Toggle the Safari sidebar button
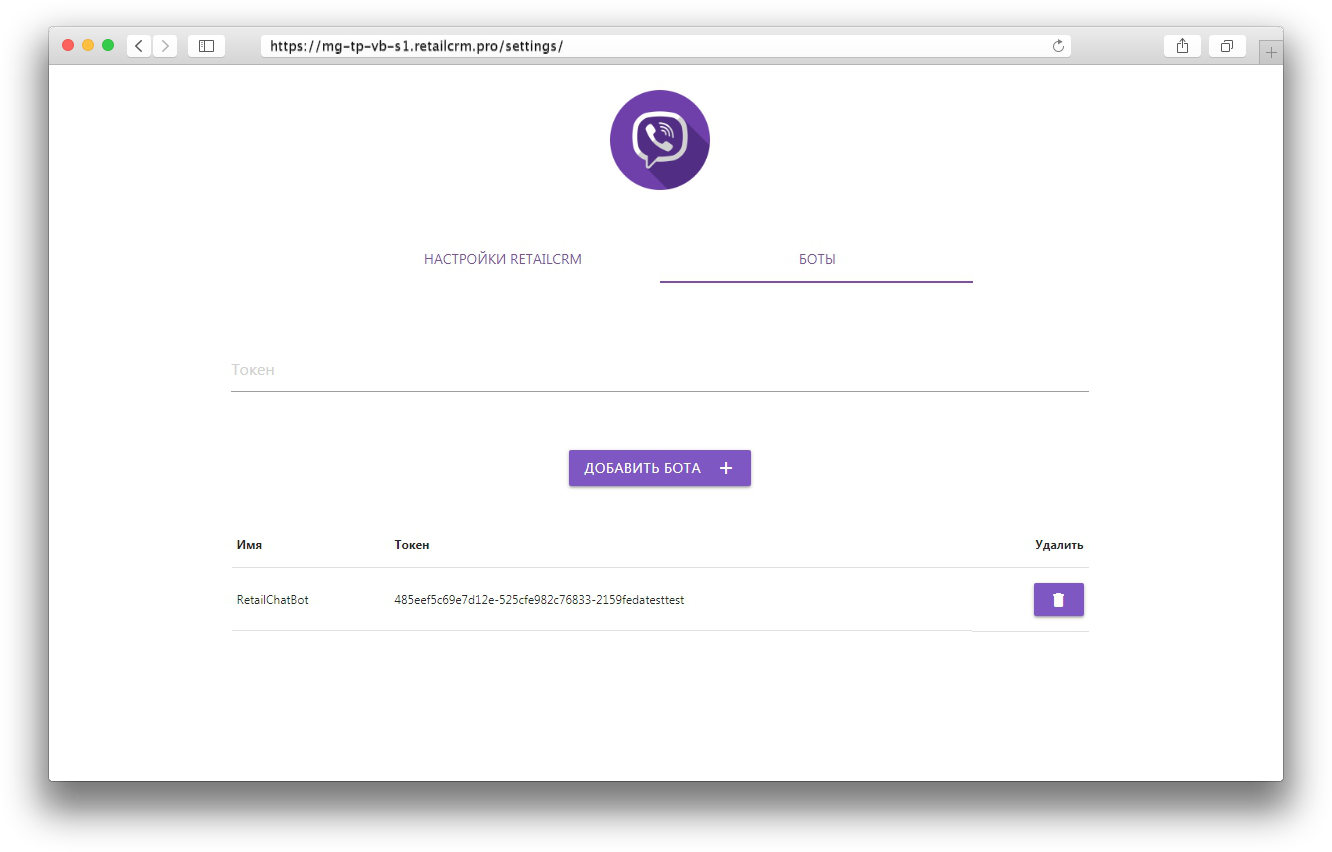Screen dimensions: 1332x852 pyautogui.click(x=206, y=46)
